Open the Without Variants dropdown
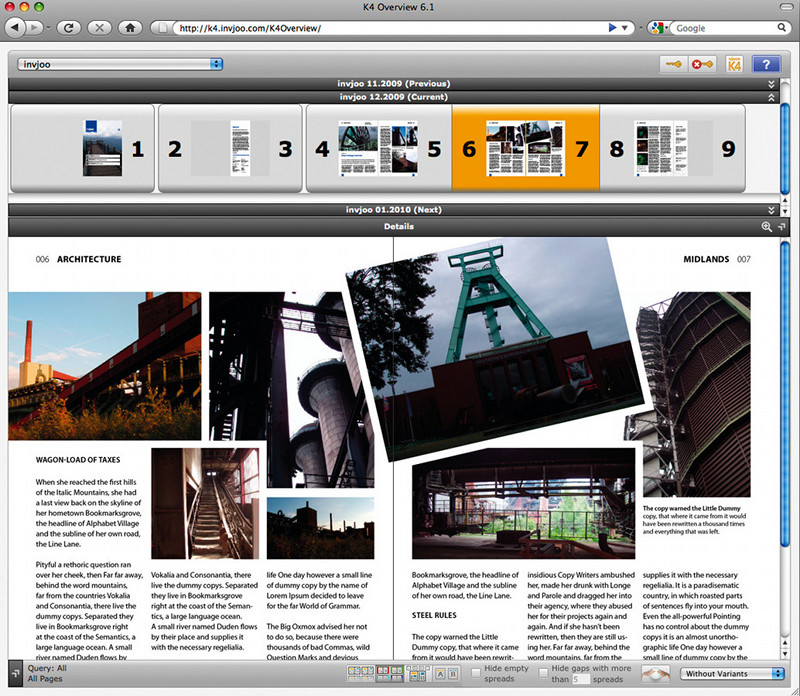 point(734,674)
